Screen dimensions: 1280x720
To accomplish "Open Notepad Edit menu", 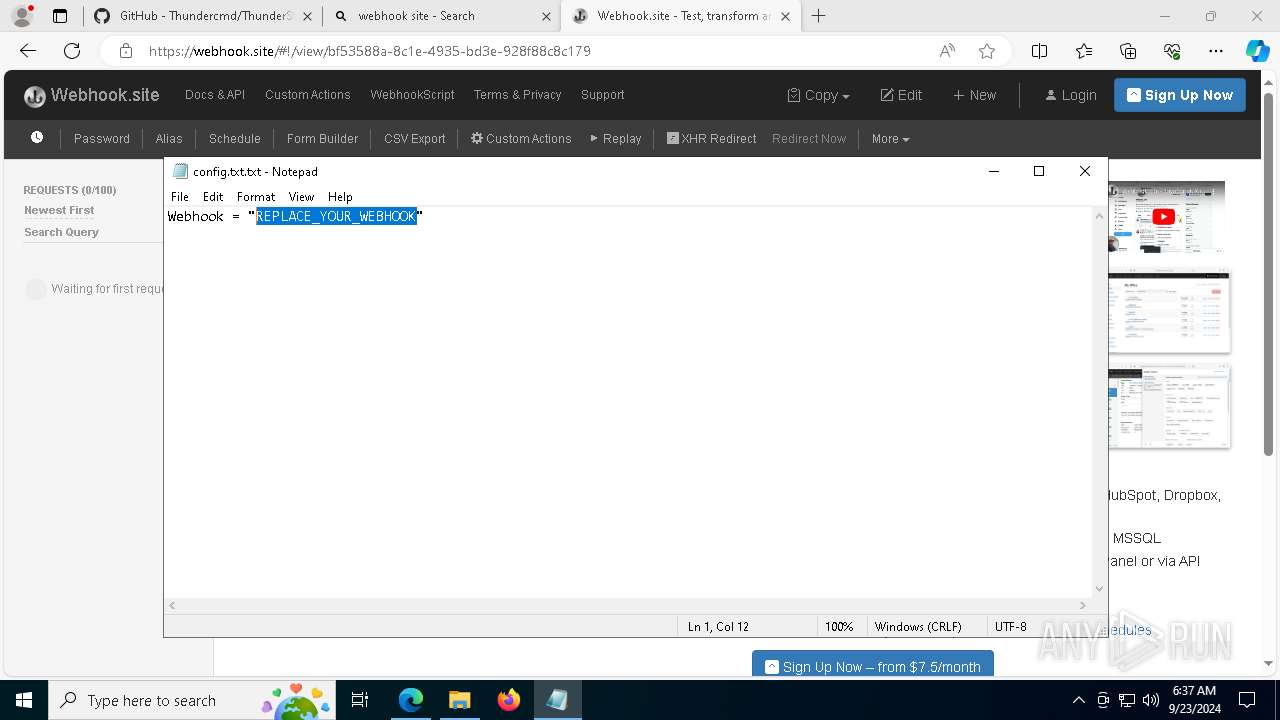I will [213, 197].
